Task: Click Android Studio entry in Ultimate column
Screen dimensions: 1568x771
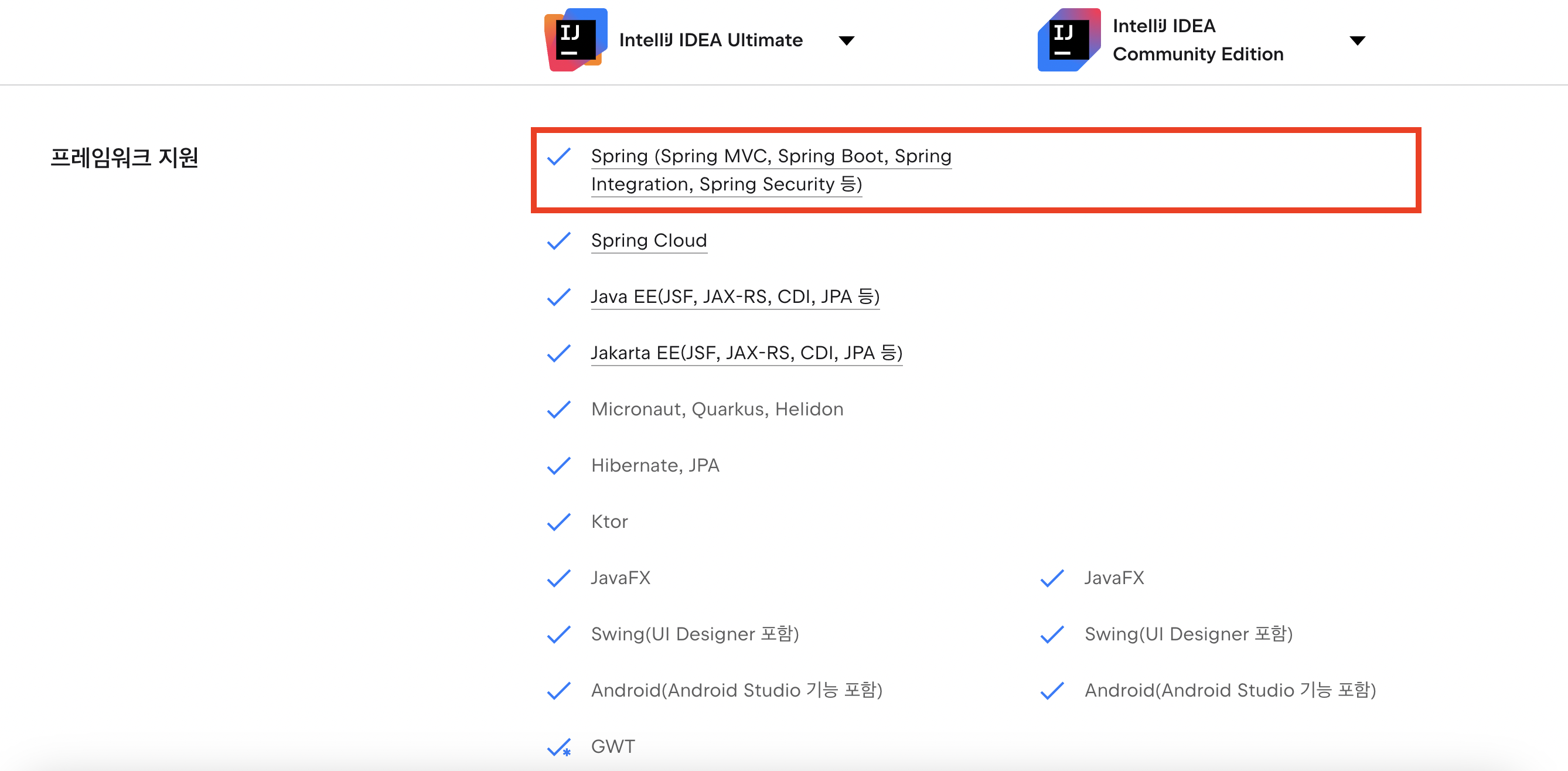Action: point(737,690)
